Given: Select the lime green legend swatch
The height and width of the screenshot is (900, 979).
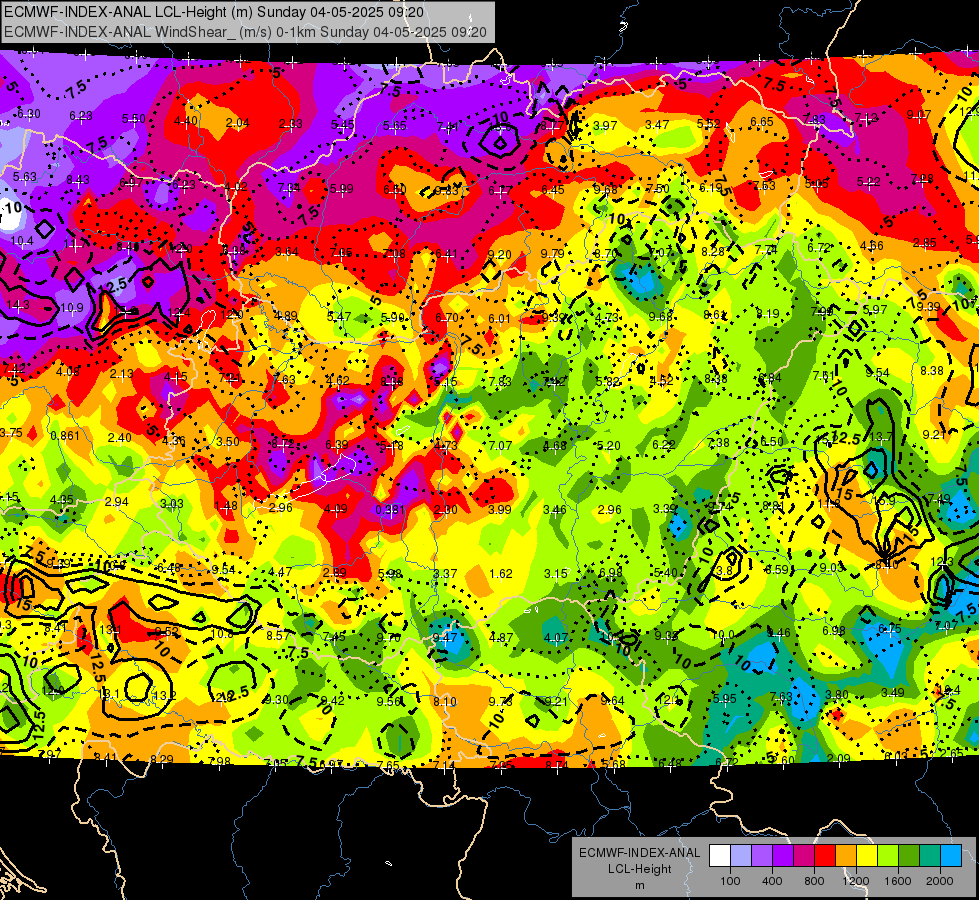Looking at the screenshot, I should pyautogui.click(x=887, y=856).
